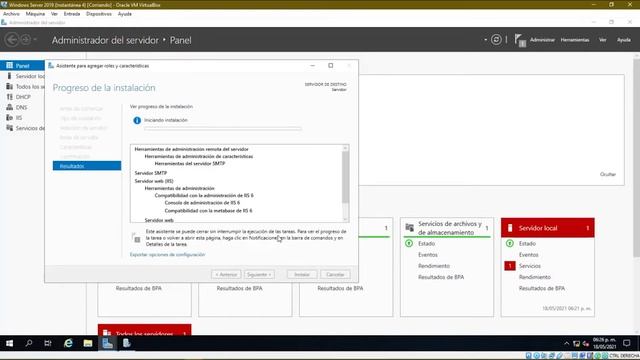The height and width of the screenshot is (360, 640).
Task: Open the navigation history dropdown arrow
Action: pos(35,40)
